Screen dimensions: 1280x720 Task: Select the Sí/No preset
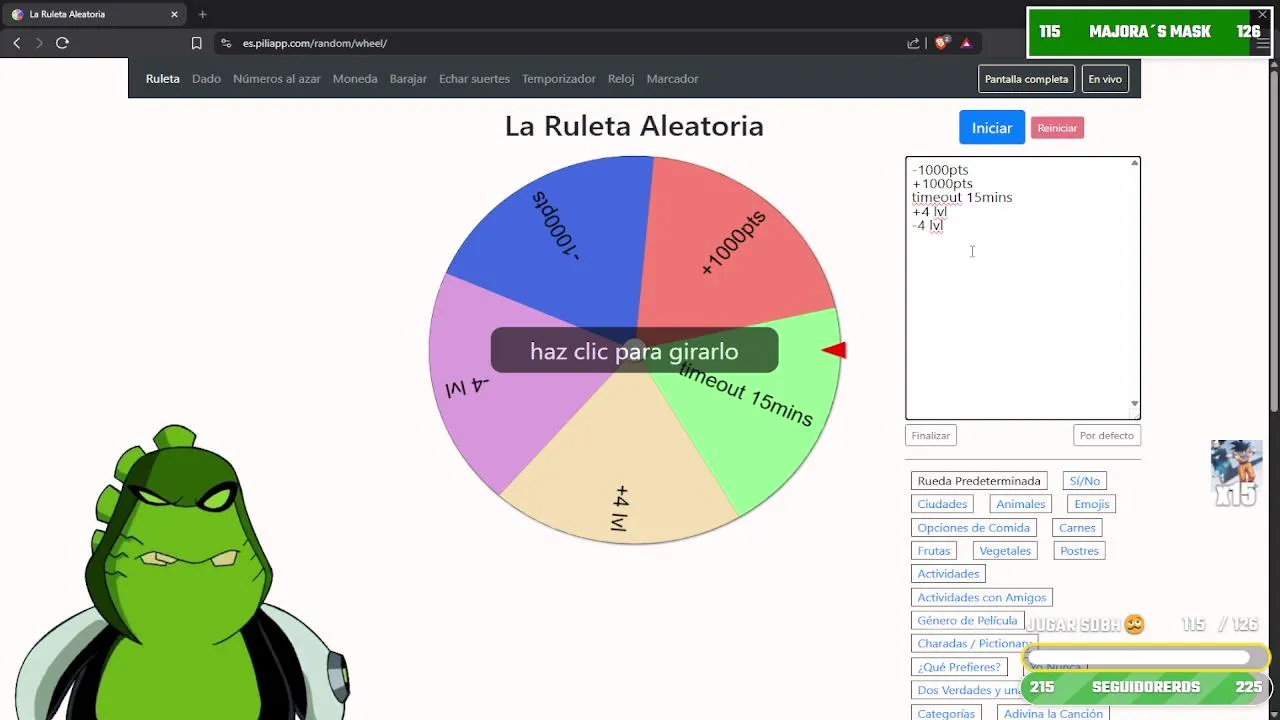[1084, 481]
